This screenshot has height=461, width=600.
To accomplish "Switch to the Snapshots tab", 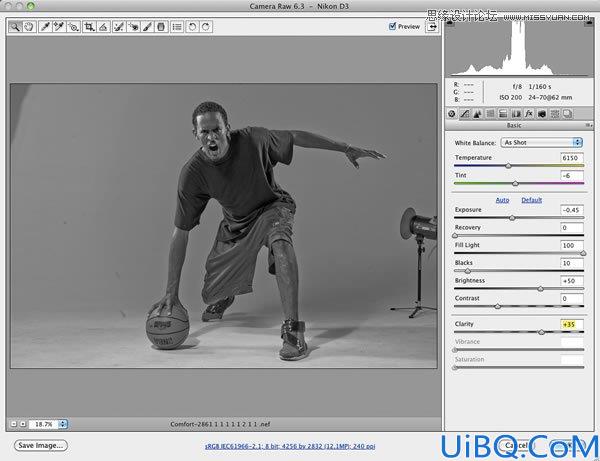I will click(568, 114).
